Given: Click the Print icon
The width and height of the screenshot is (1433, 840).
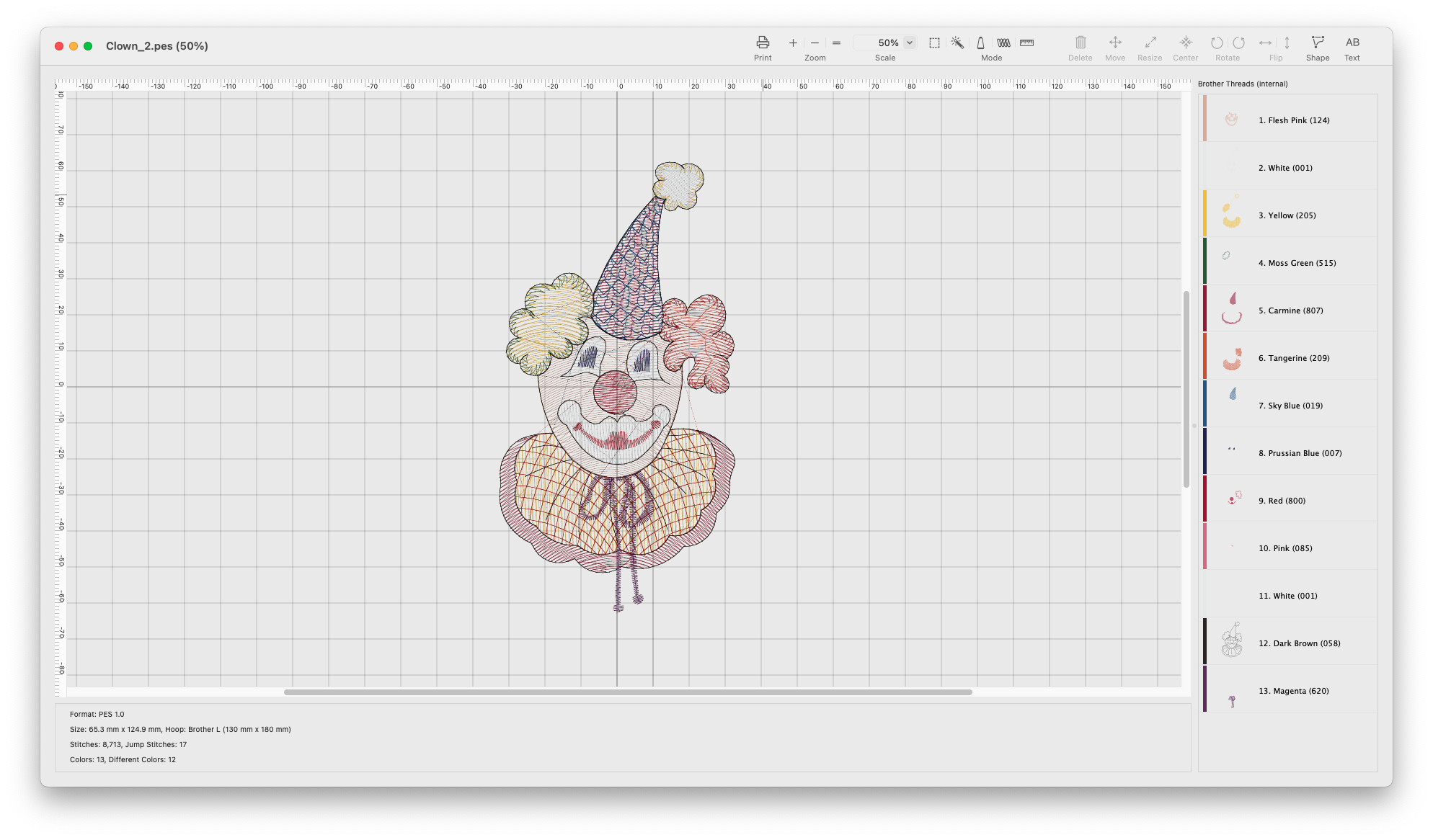Looking at the screenshot, I should [763, 43].
